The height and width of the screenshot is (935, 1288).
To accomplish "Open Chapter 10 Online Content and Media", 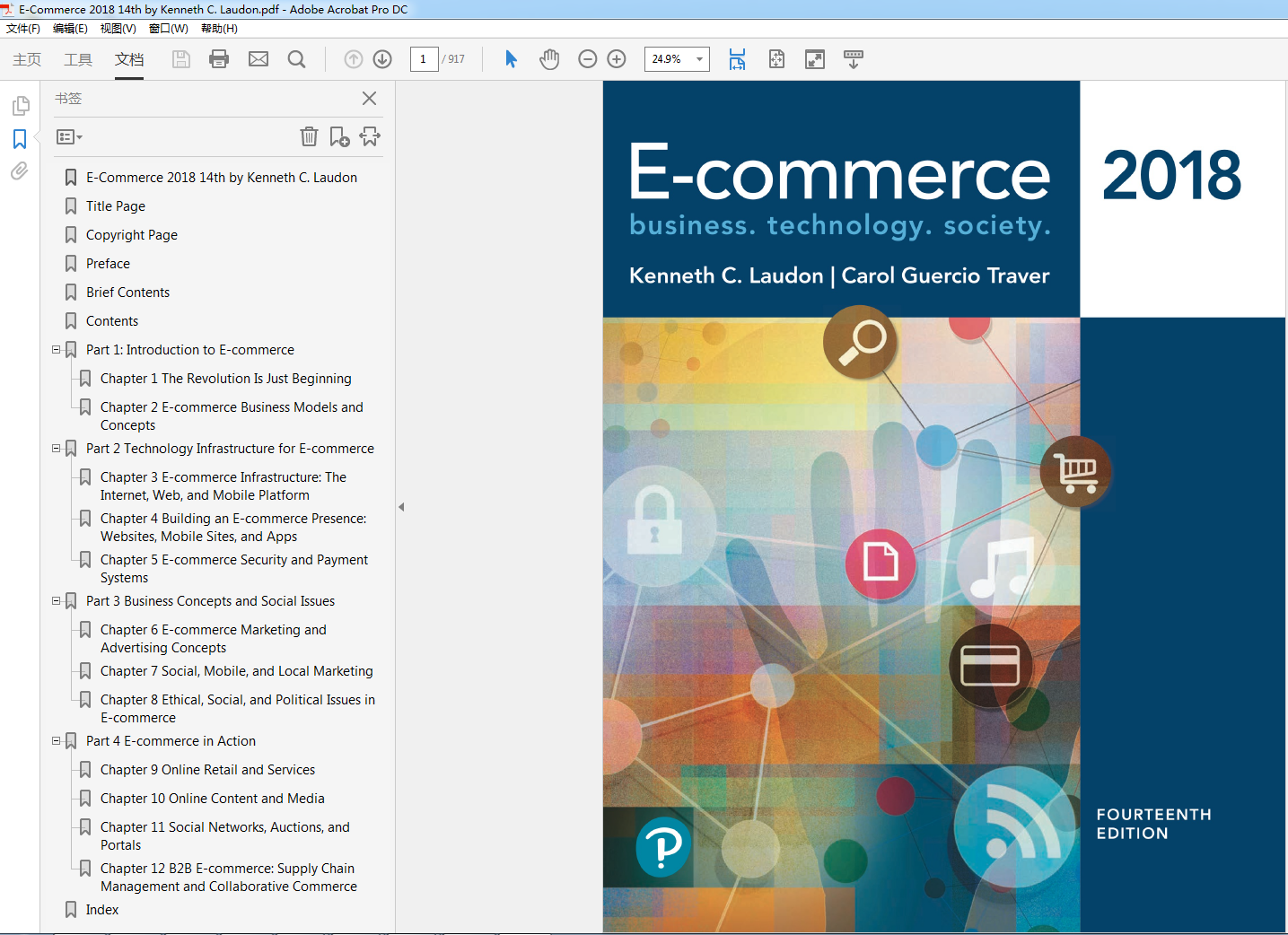I will [213, 799].
